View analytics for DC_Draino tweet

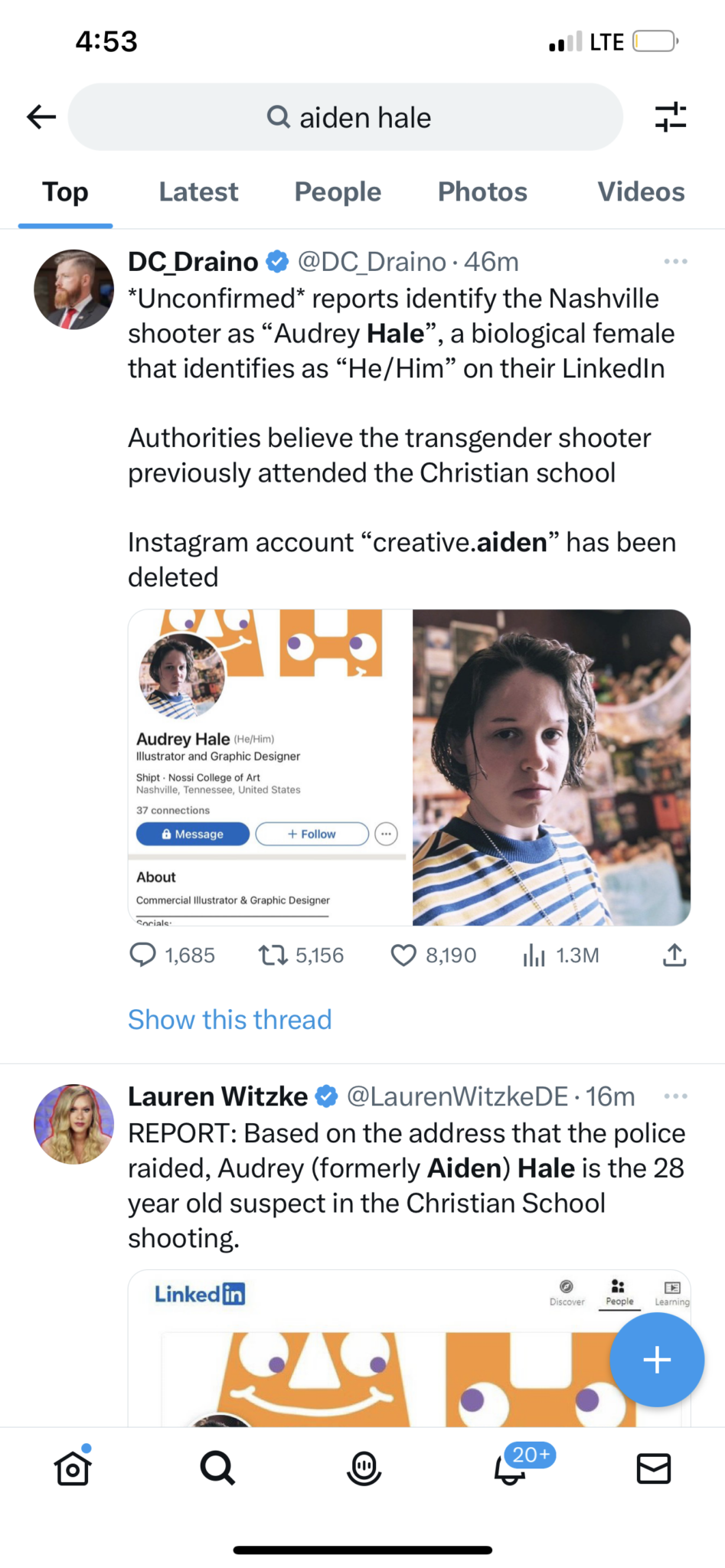[534, 955]
